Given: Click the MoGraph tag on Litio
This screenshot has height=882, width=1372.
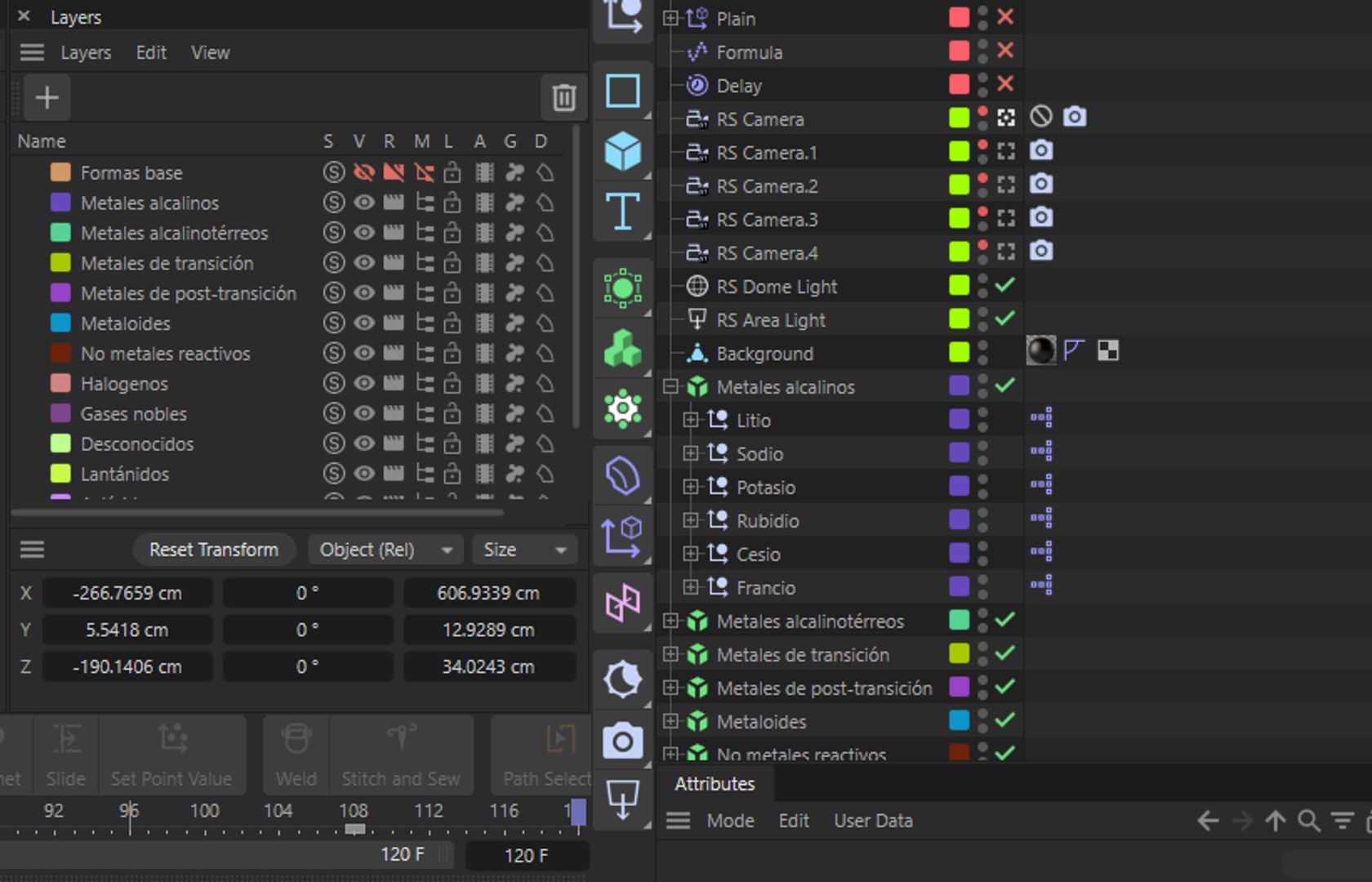Looking at the screenshot, I should (1041, 418).
